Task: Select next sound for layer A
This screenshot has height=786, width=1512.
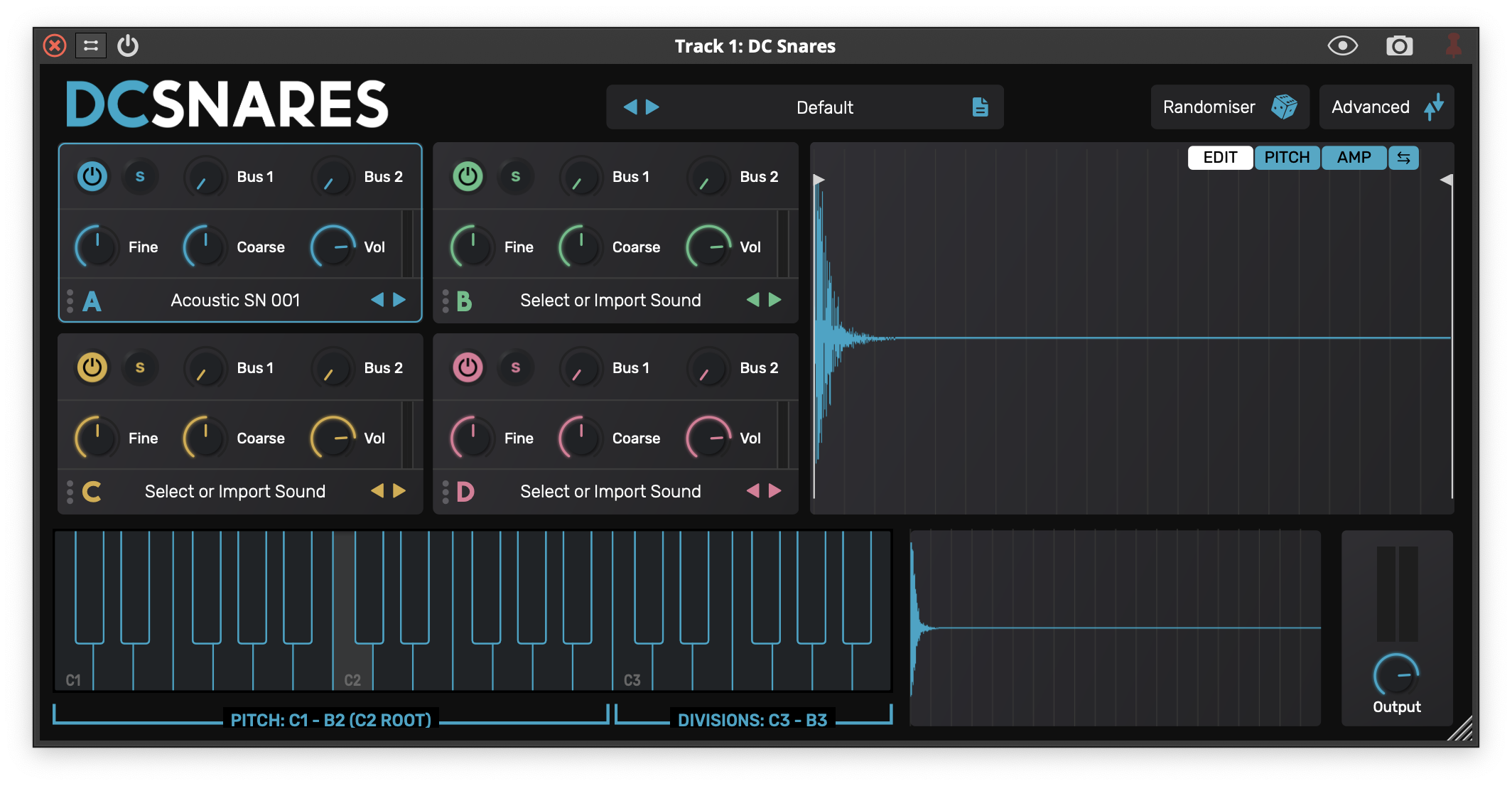Action: pyautogui.click(x=400, y=300)
